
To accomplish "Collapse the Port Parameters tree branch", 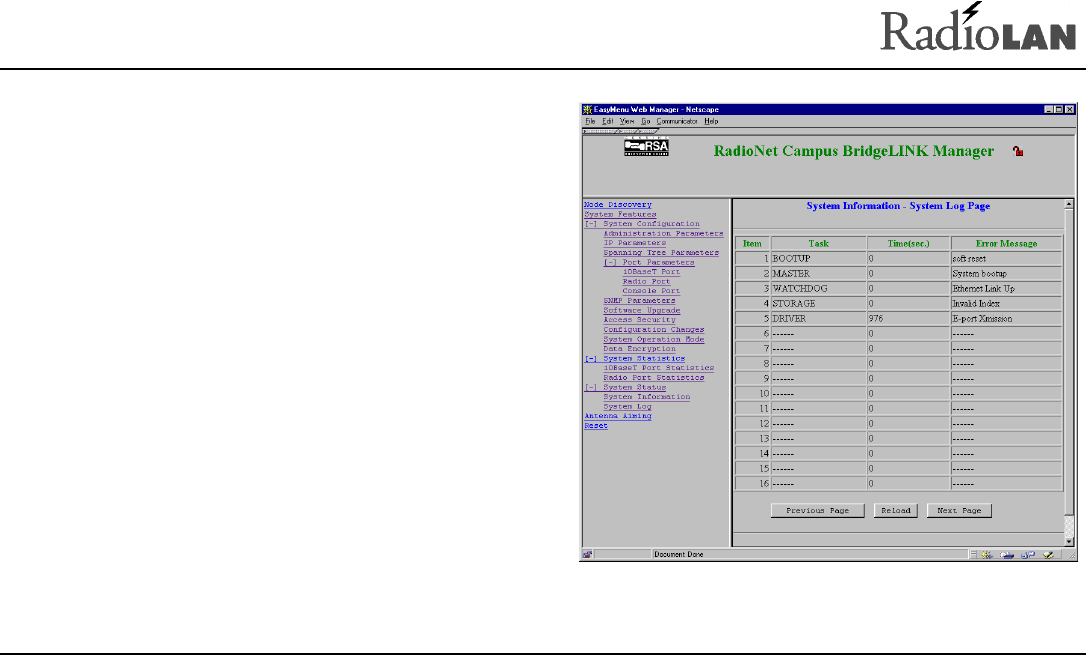I will coord(609,262).
